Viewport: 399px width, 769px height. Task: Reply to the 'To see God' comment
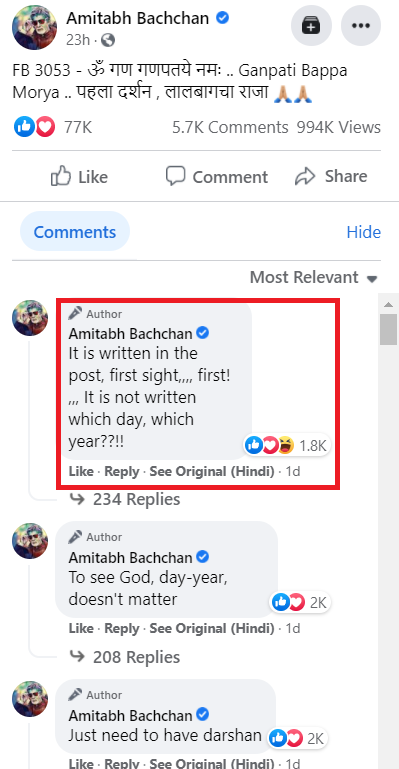(x=122, y=628)
